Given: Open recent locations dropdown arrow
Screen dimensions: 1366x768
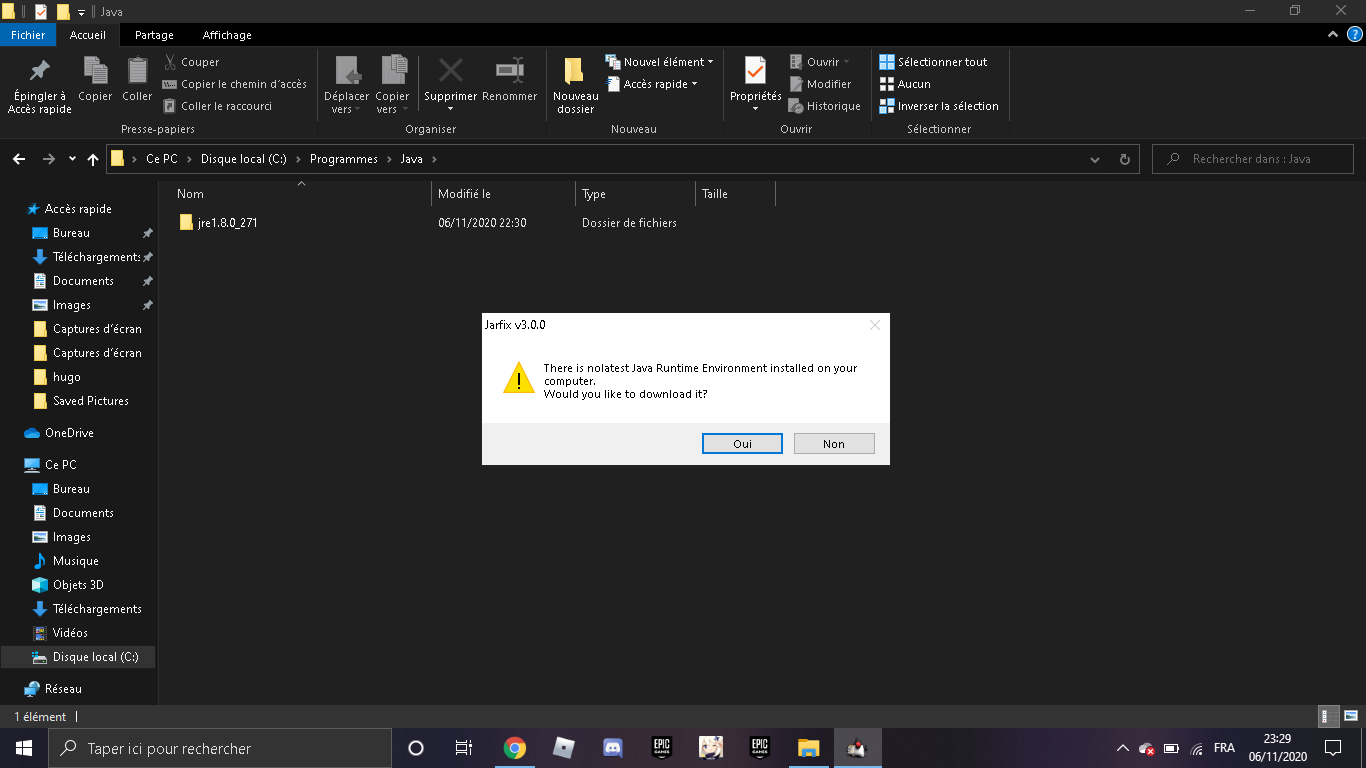Looking at the screenshot, I should 72,159.
